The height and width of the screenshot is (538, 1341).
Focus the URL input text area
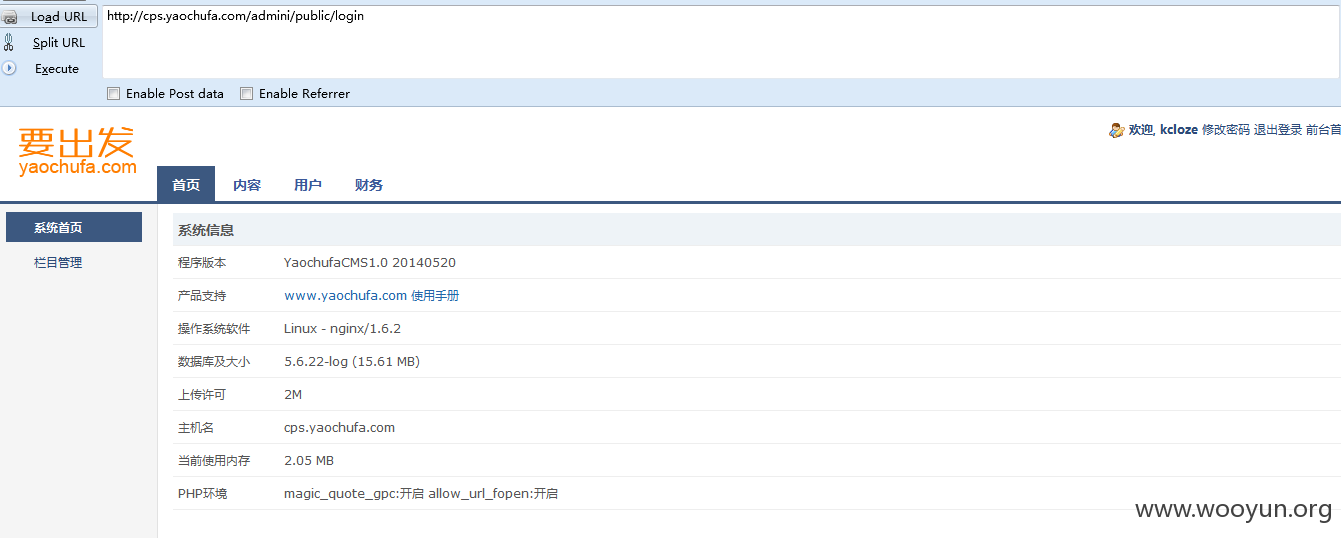(721, 42)
